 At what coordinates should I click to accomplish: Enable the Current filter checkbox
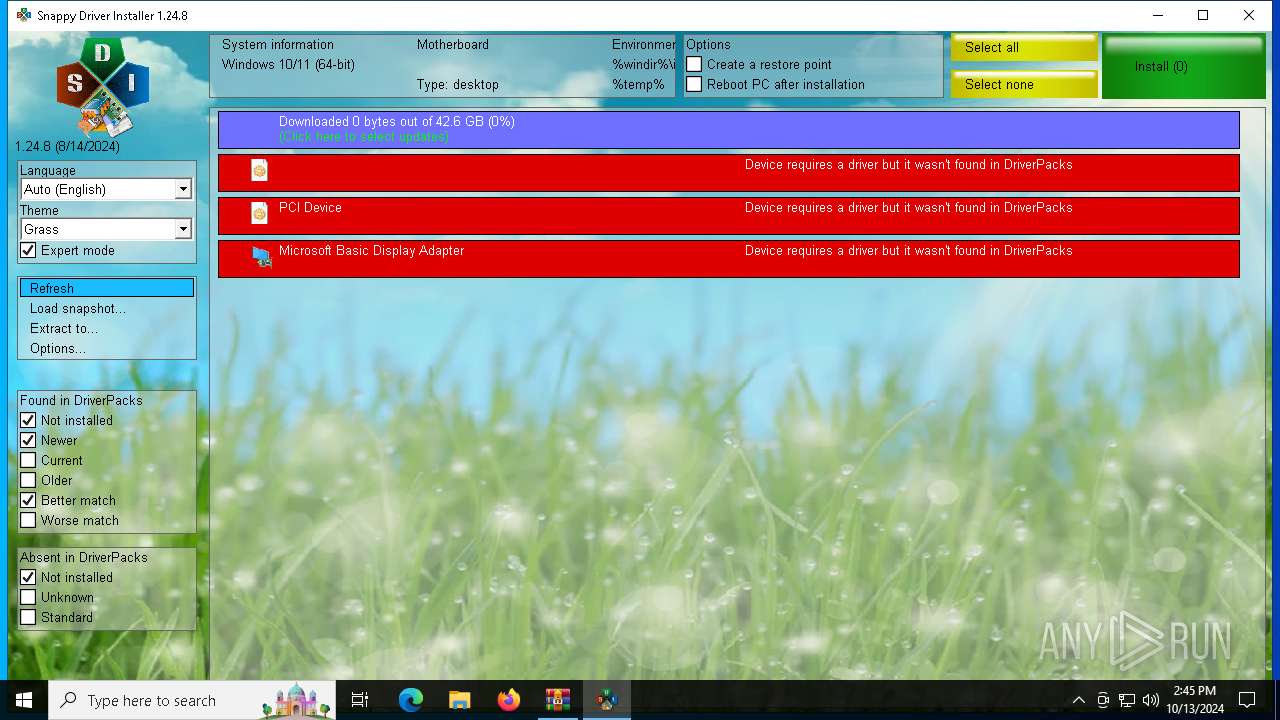click(28, 460)
